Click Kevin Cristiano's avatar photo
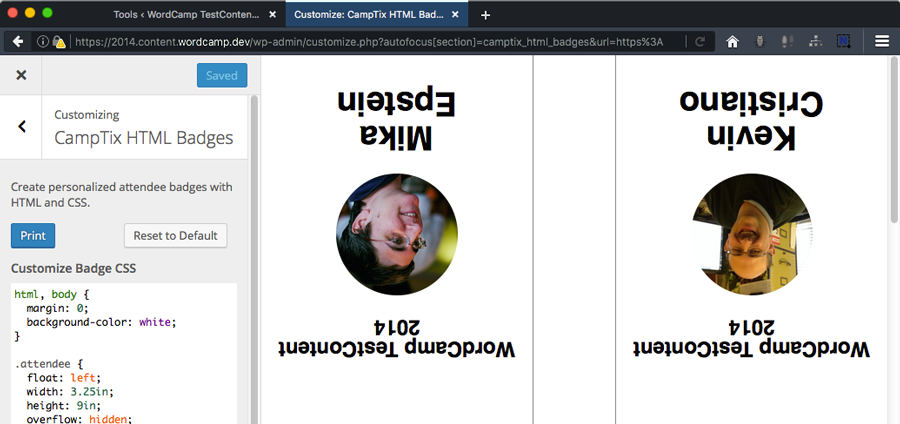Screen dimensions: 900x424 [752, 235]
